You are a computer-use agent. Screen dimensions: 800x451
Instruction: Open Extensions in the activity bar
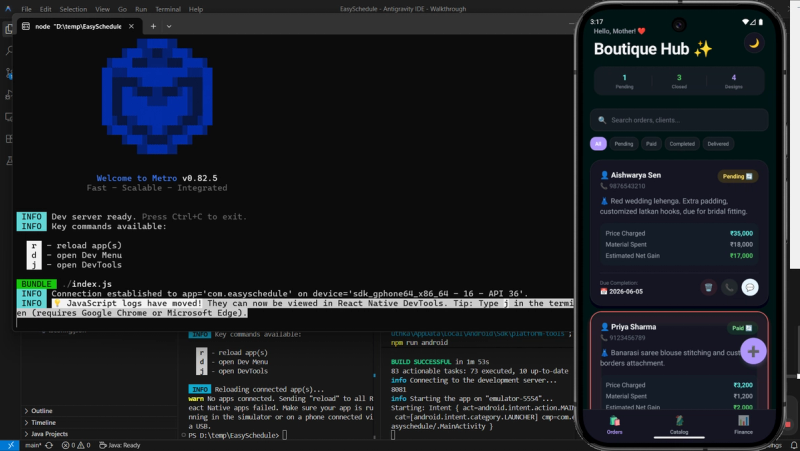tap(8, 139)
